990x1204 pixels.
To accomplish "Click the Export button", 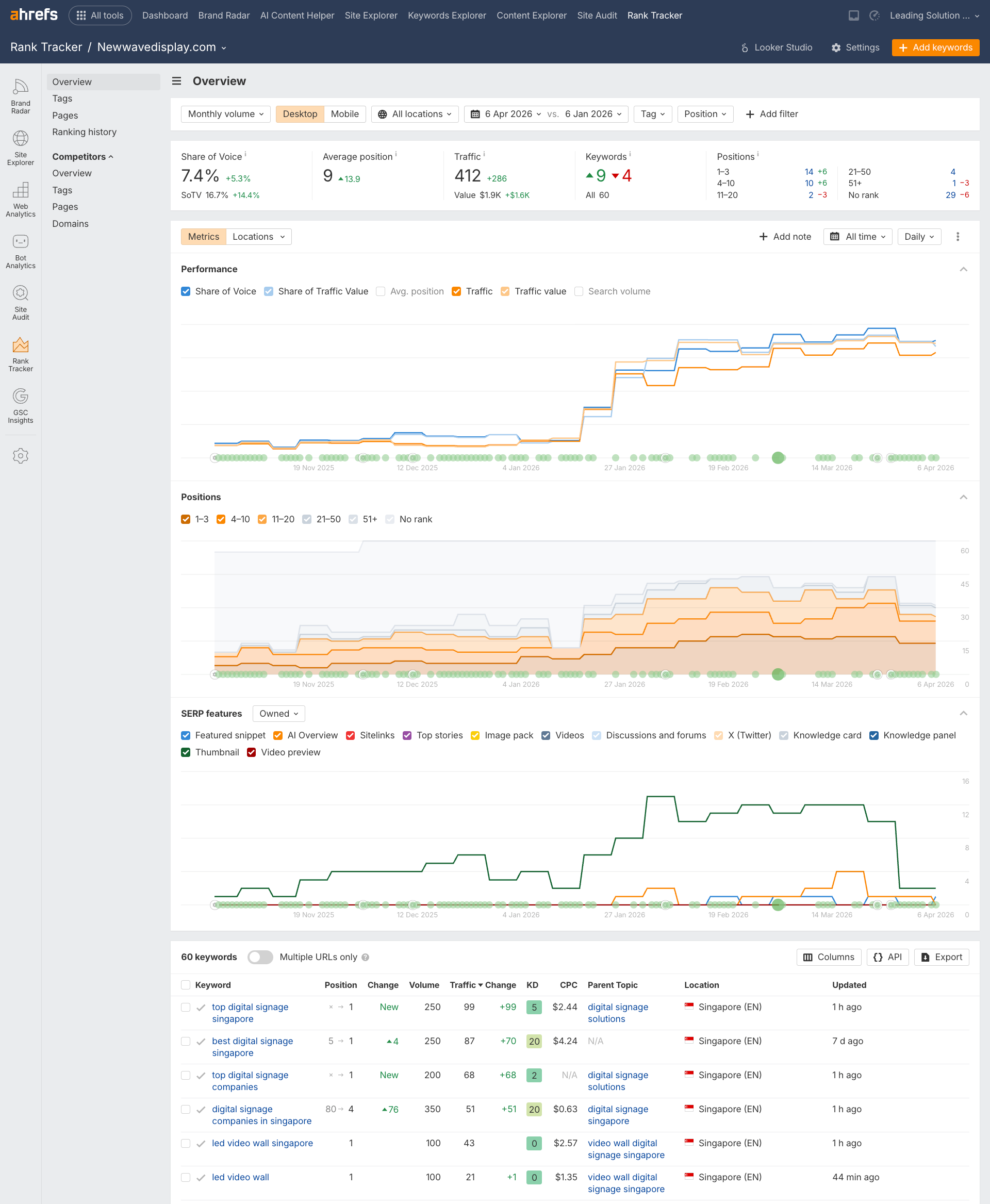I will pyautogui.click(x=941, y=957).
